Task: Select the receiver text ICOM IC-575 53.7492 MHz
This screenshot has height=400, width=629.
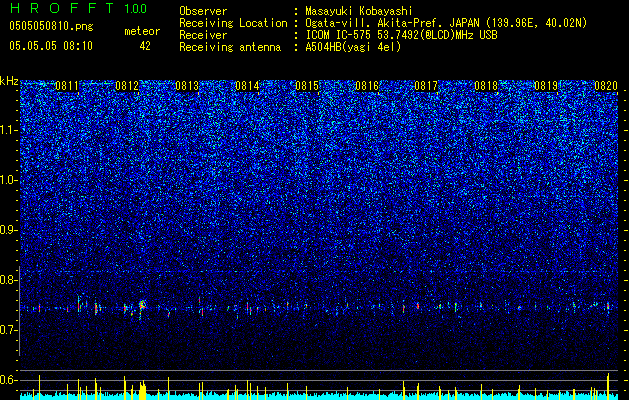Action: click(402, 35)
